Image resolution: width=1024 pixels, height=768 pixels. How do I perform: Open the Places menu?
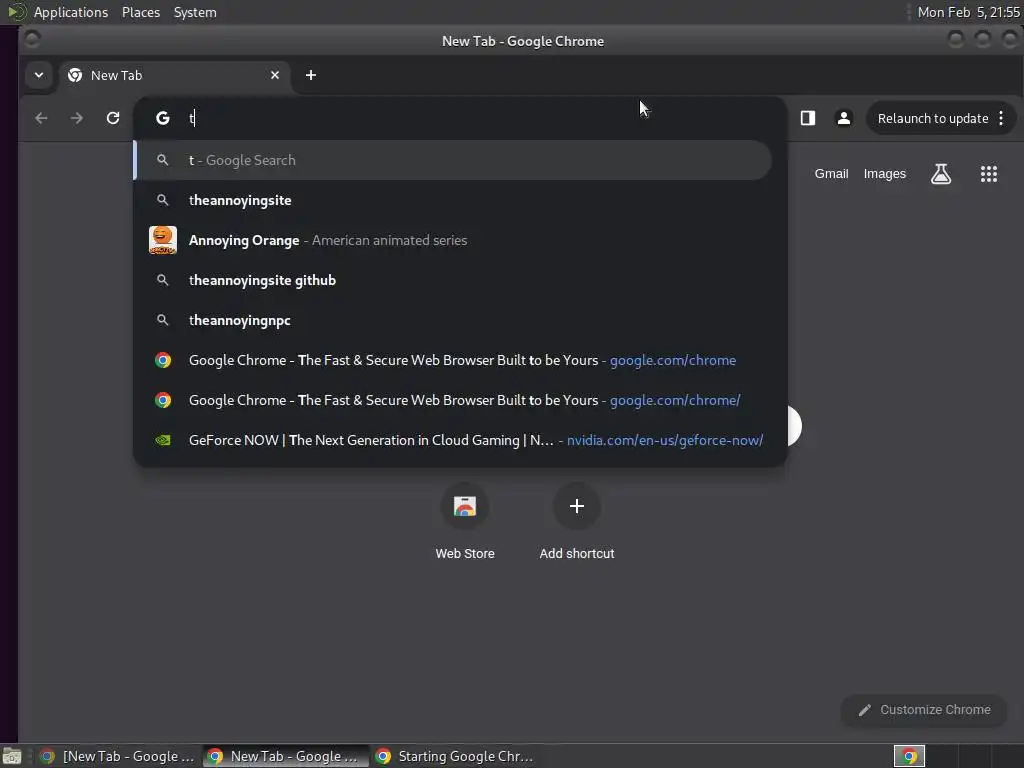pyautogui.click(x=141, y=12)
